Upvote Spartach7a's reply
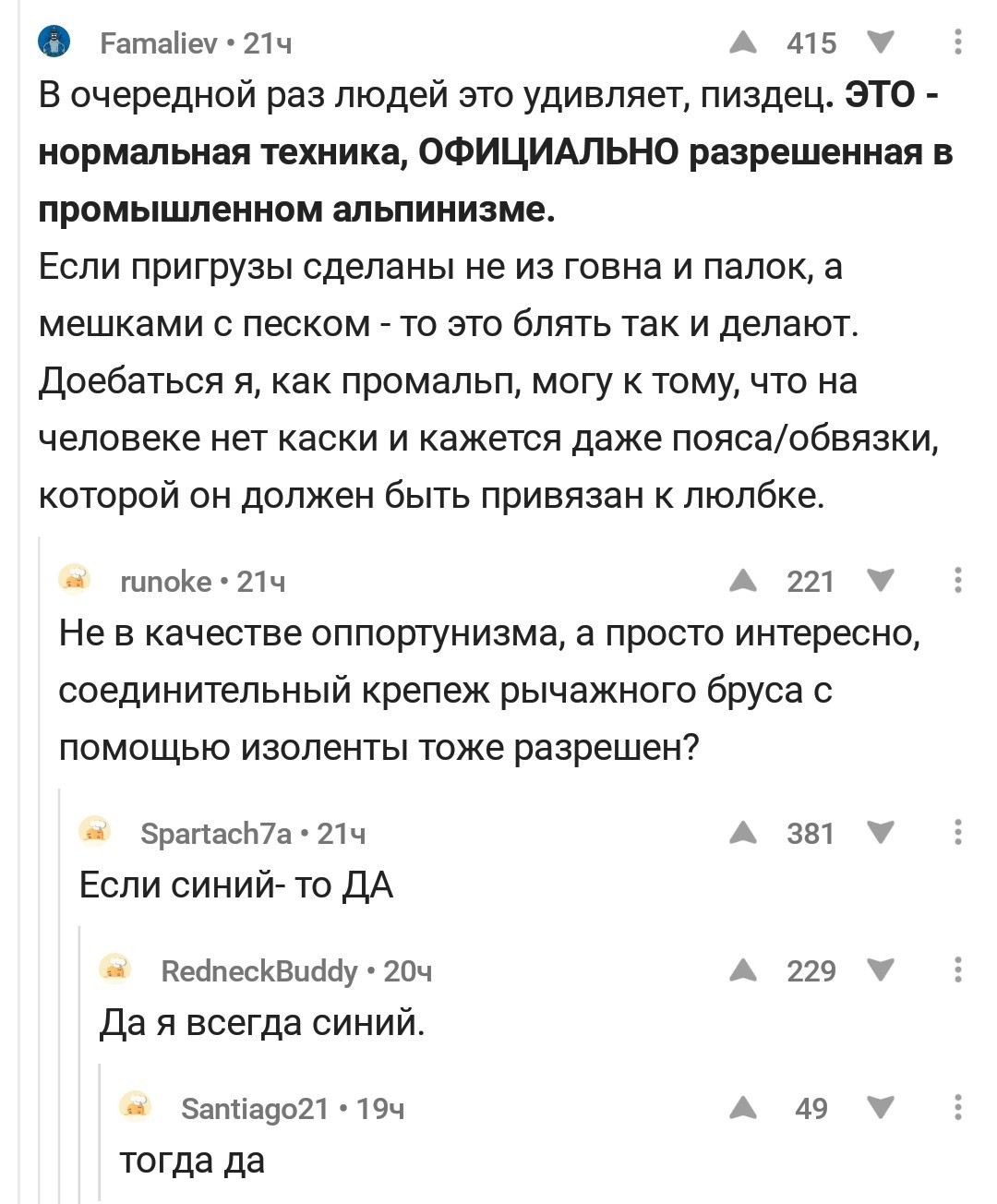The width and height of the screenshot is (997, 1204). coord(743,833)
